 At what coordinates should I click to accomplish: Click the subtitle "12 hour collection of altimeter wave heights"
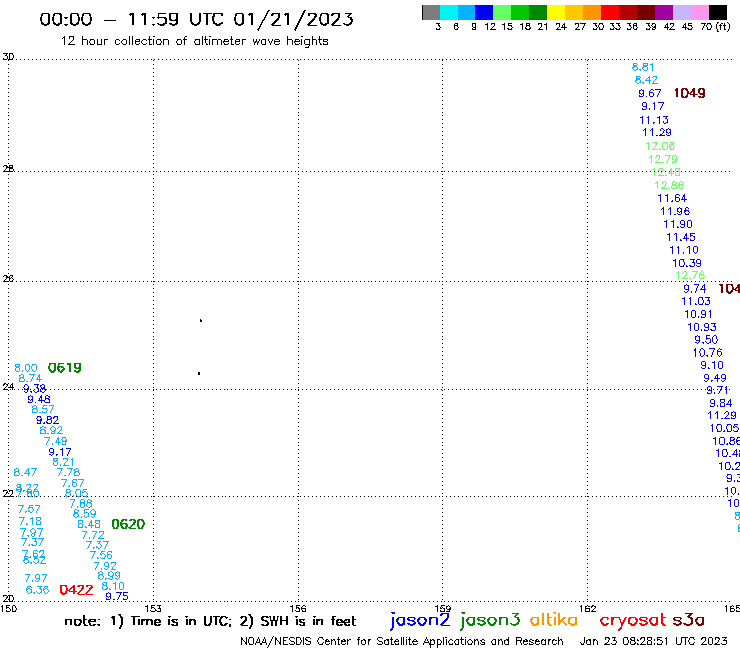click(194, 41)
